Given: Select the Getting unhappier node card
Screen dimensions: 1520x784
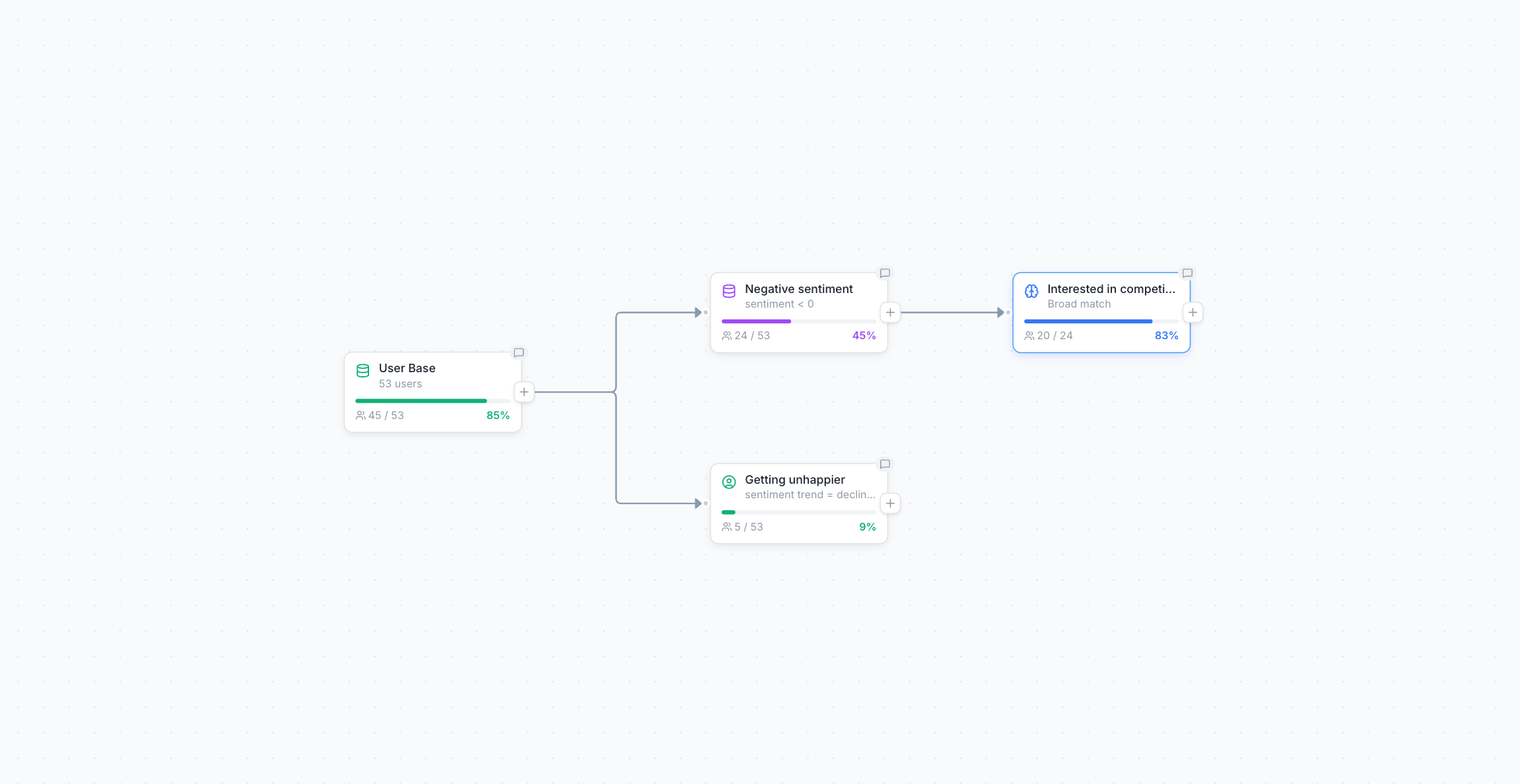Looking at the screenshot, I should (799, 503).
